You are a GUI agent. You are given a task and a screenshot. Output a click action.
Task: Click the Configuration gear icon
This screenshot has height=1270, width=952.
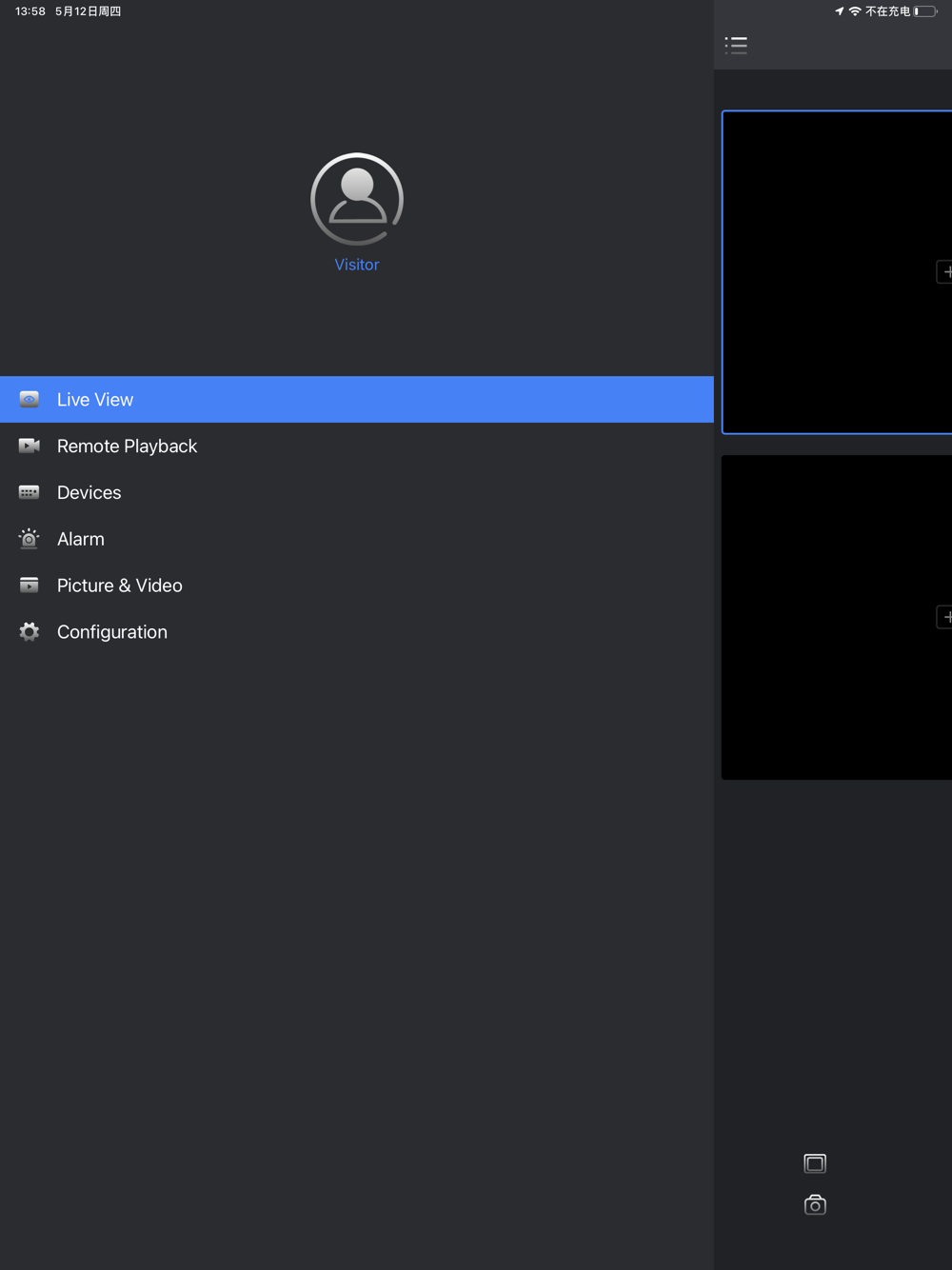click(x=30, y=631)
